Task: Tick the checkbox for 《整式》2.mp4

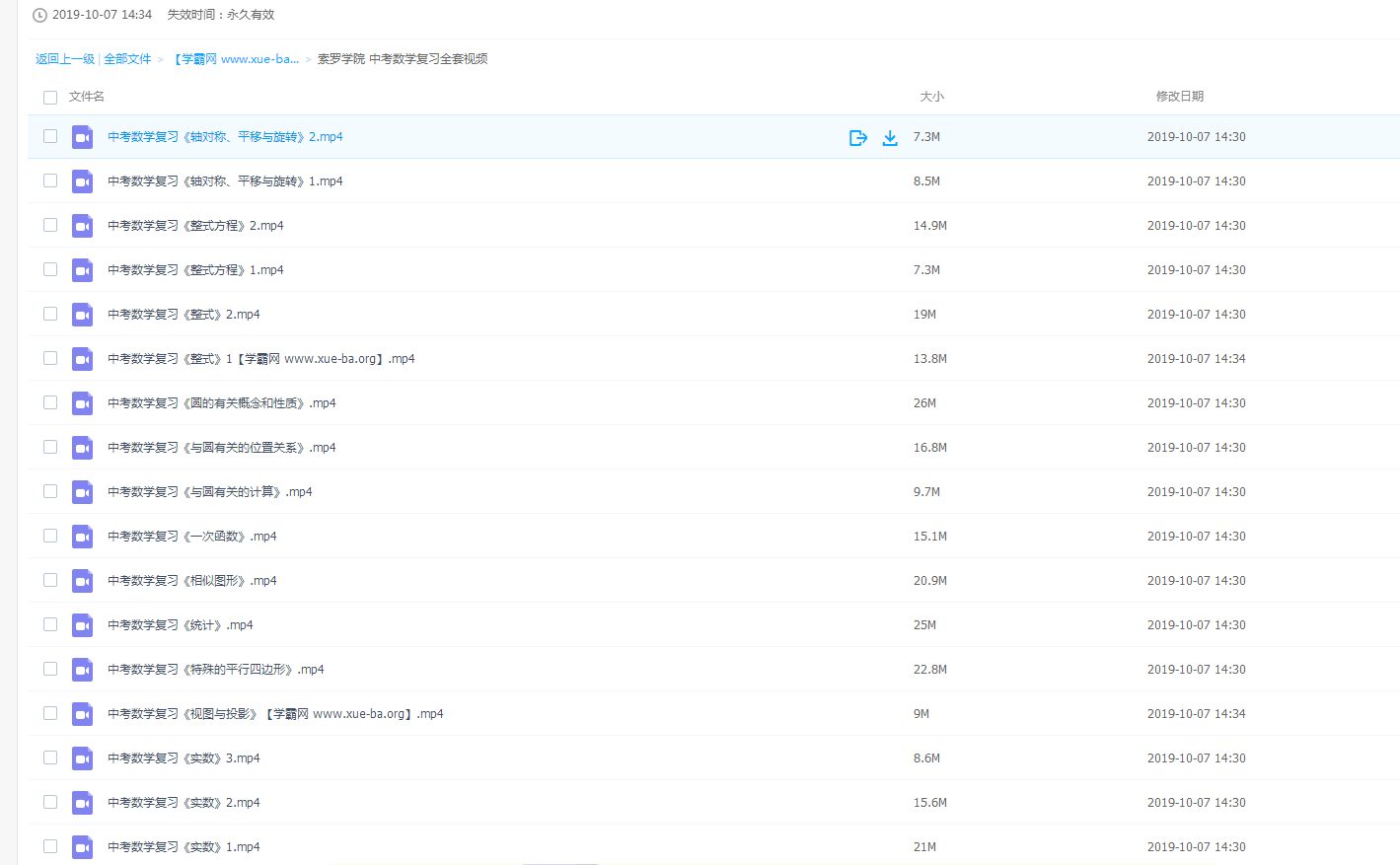Action: pos(50,314)
